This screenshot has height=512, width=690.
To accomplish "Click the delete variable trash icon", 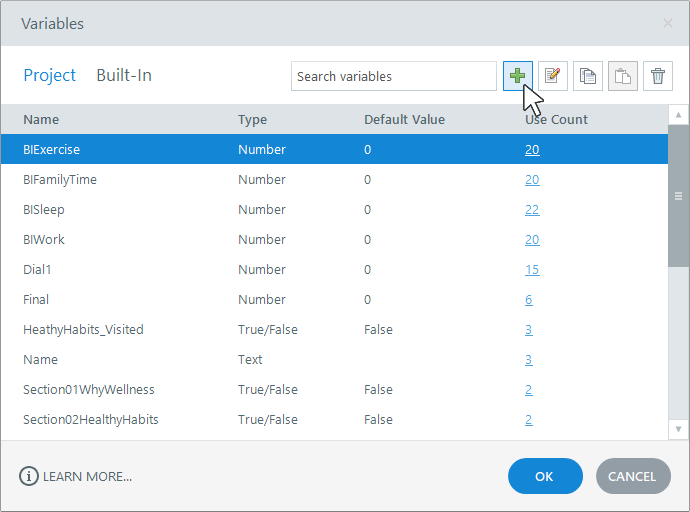I will tap(658, 76).
